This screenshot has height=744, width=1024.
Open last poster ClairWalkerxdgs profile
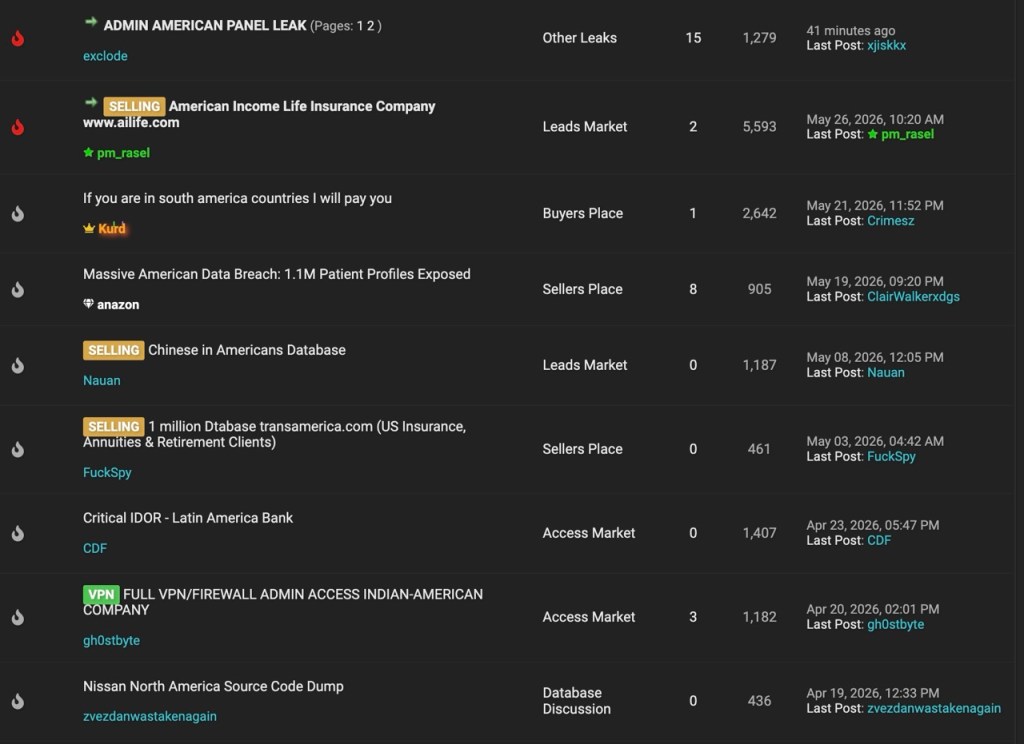coord(913,297)
